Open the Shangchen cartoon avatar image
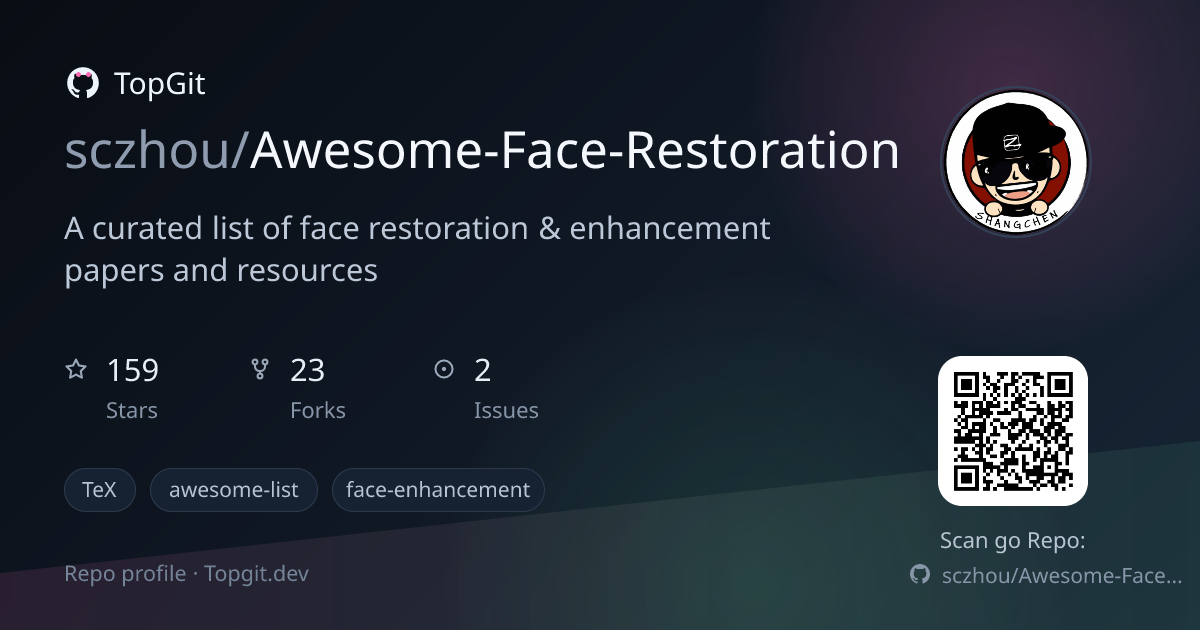Viewport: 1200px width, 630px height. (1015, 162)
